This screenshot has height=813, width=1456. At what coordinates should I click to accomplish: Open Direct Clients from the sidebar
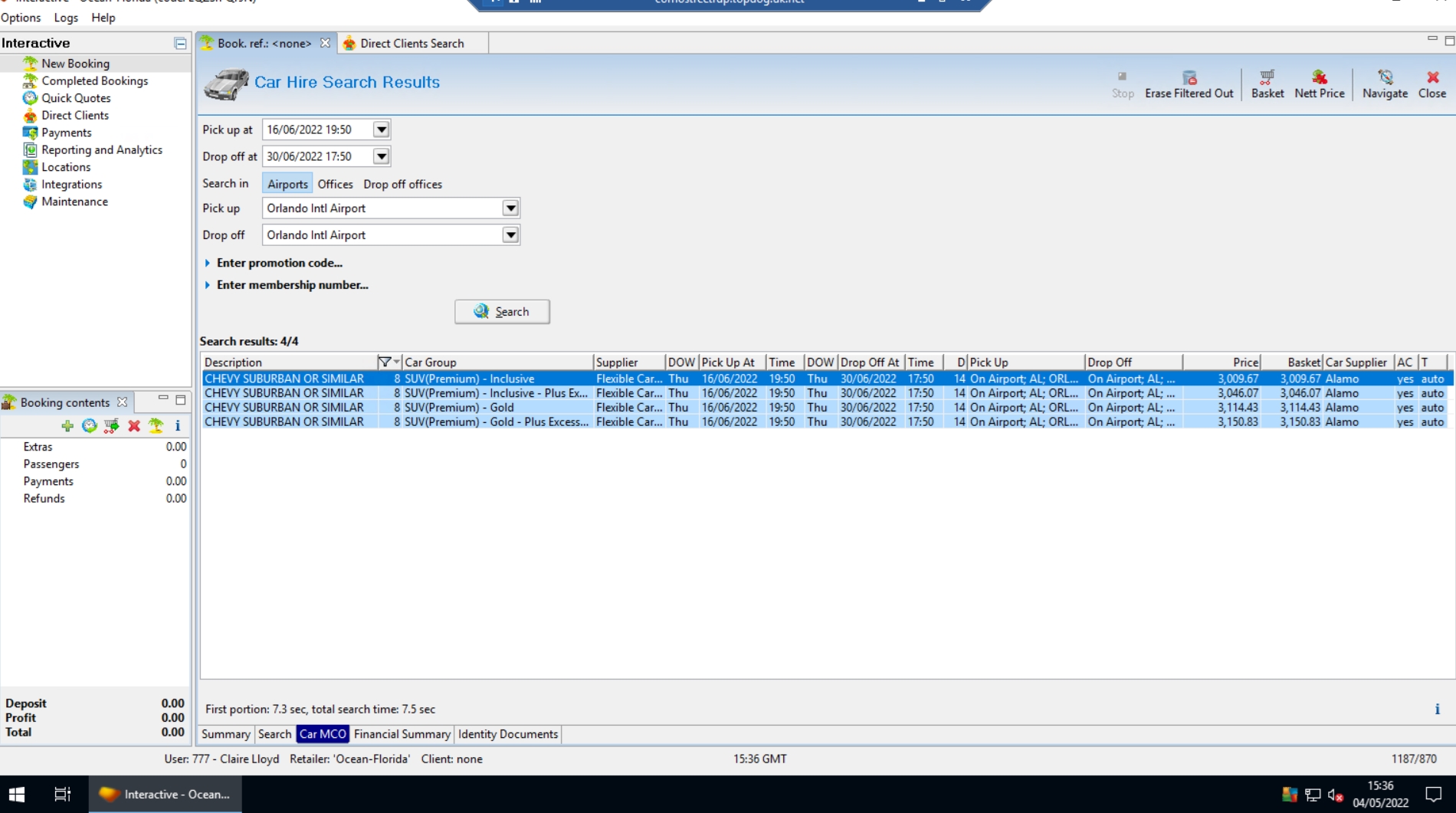[x=74, y=115]
